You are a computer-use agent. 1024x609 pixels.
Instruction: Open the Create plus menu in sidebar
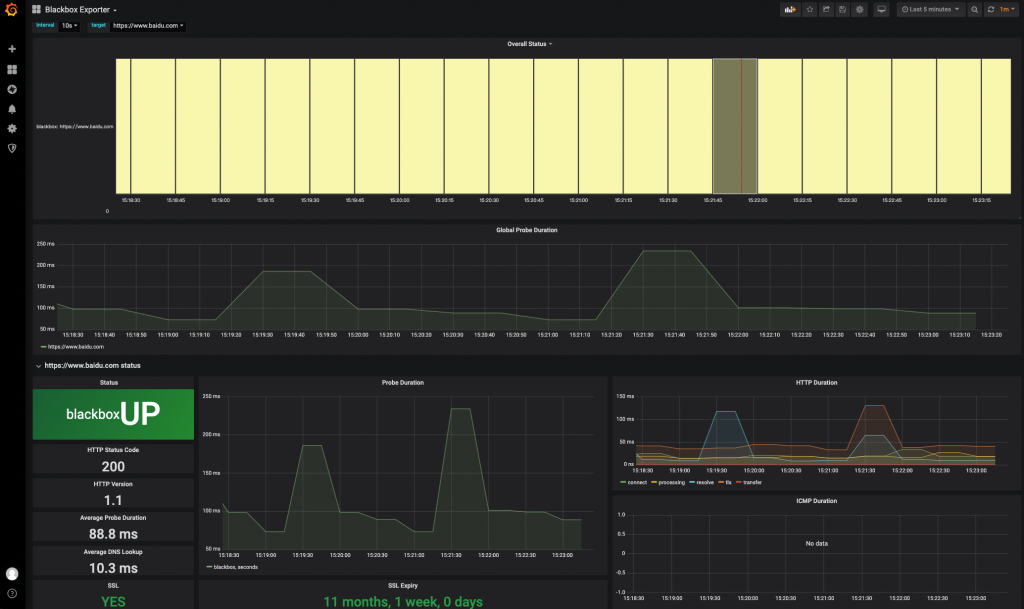[x=12, y=49]
